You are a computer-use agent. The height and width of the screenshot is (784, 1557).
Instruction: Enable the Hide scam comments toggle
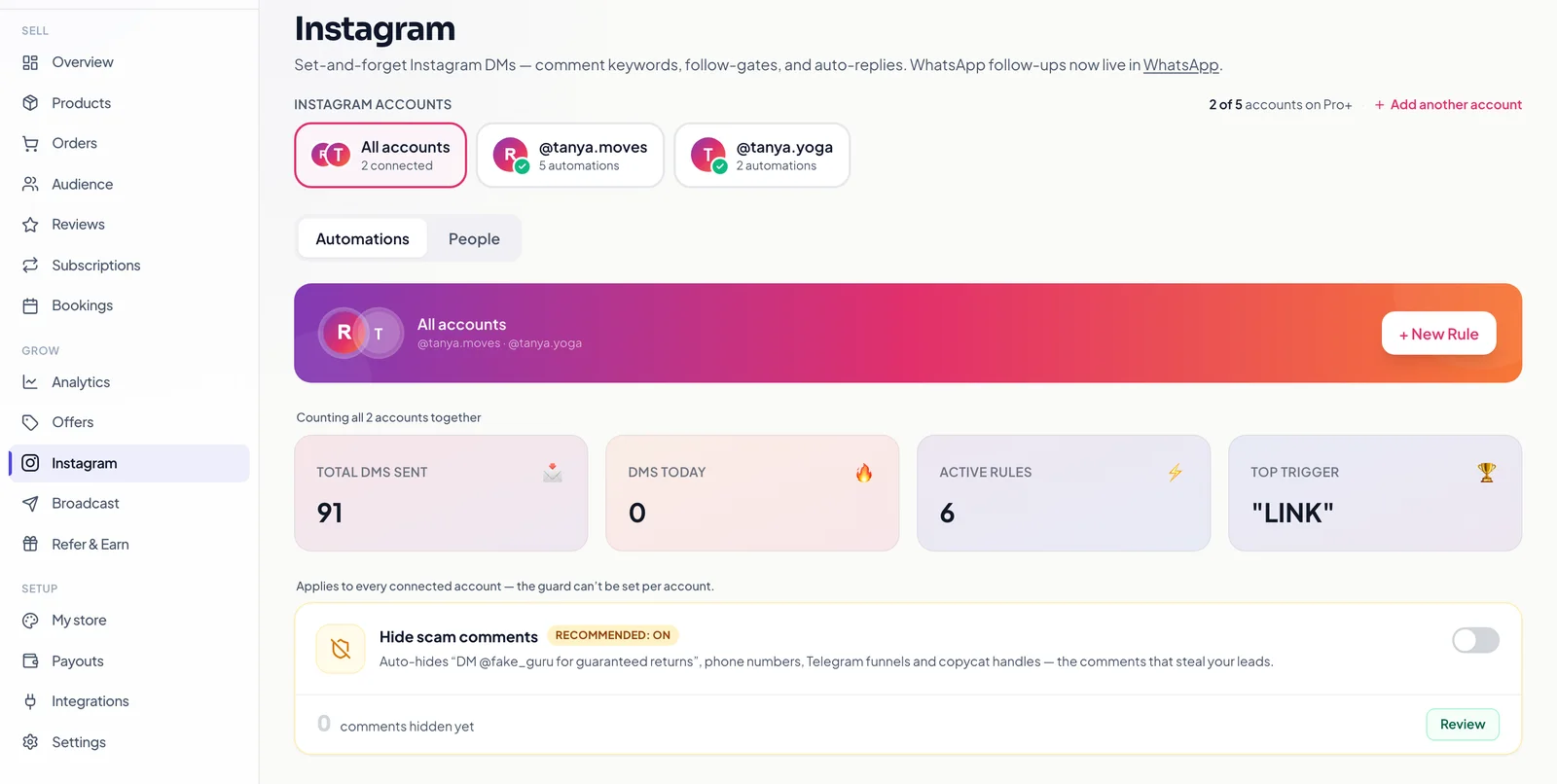tap(1475, 640)
